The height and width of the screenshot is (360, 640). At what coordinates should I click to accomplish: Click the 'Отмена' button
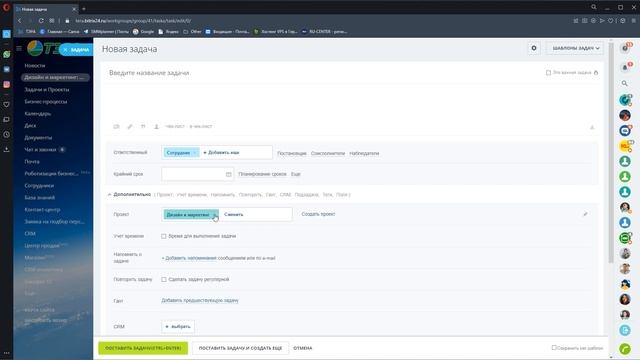pos(302,348)
